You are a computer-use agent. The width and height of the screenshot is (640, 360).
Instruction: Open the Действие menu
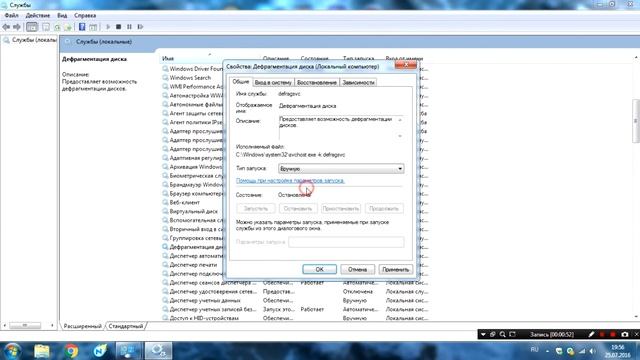pyautogui.click(x=38, y=15)
